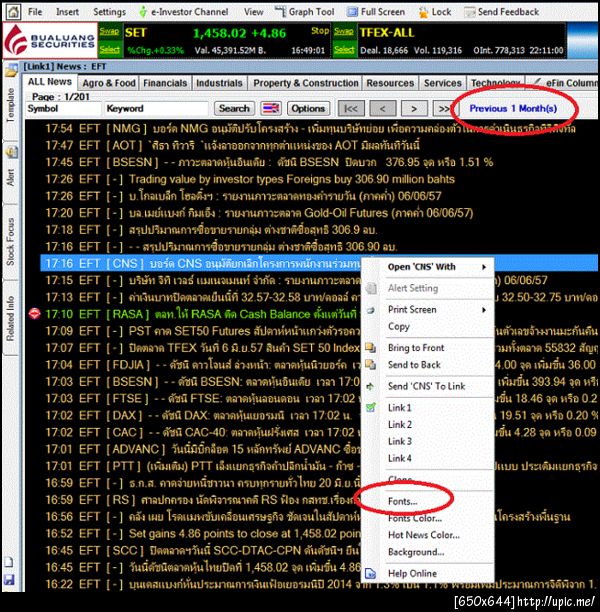
Task: Switch to Resources tab
Action: point(390,83)
